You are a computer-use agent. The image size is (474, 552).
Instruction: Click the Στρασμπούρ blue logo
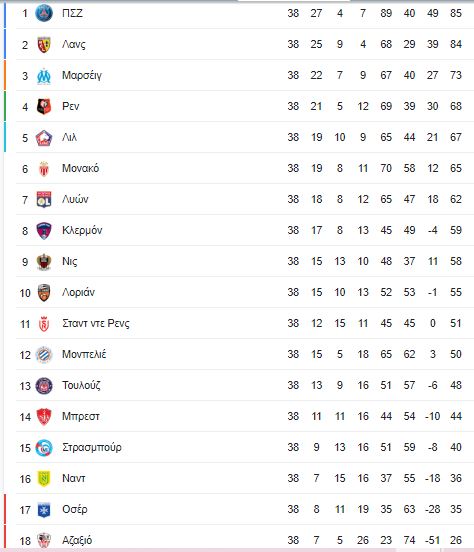click(44, 448)
